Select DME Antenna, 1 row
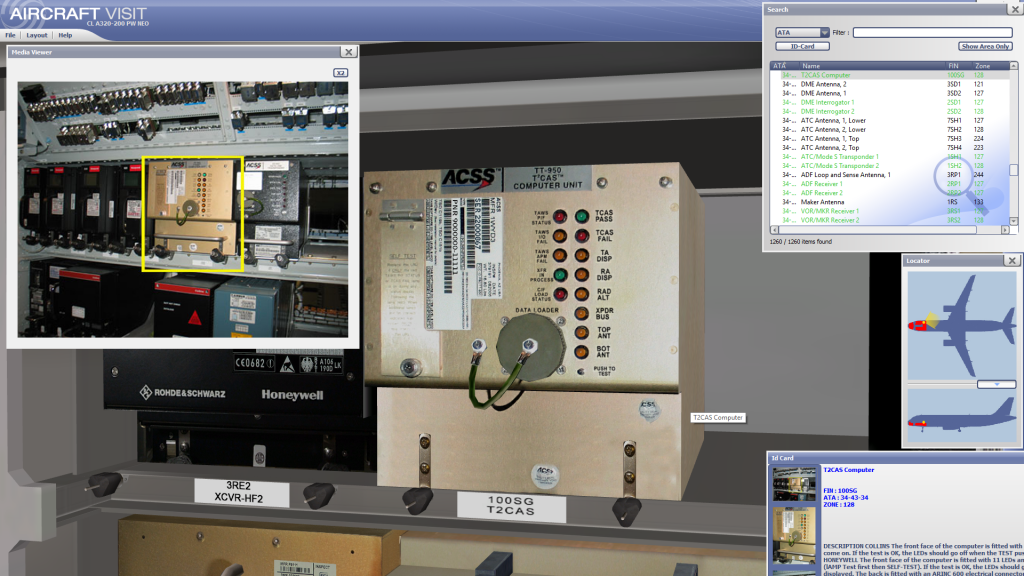 [x=889, y=93]
